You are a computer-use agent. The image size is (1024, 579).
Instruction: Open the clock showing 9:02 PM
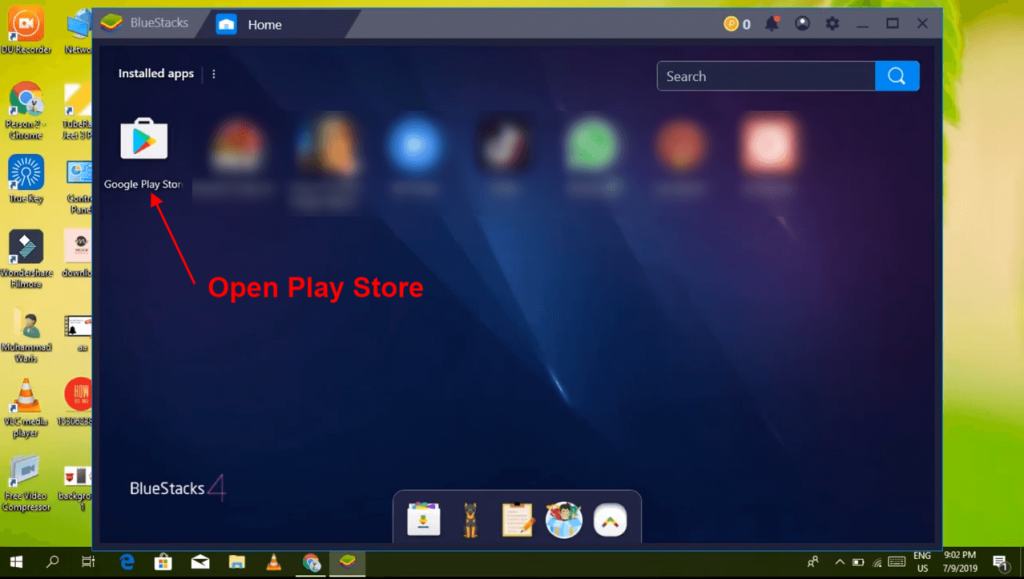tap(960, 562)
